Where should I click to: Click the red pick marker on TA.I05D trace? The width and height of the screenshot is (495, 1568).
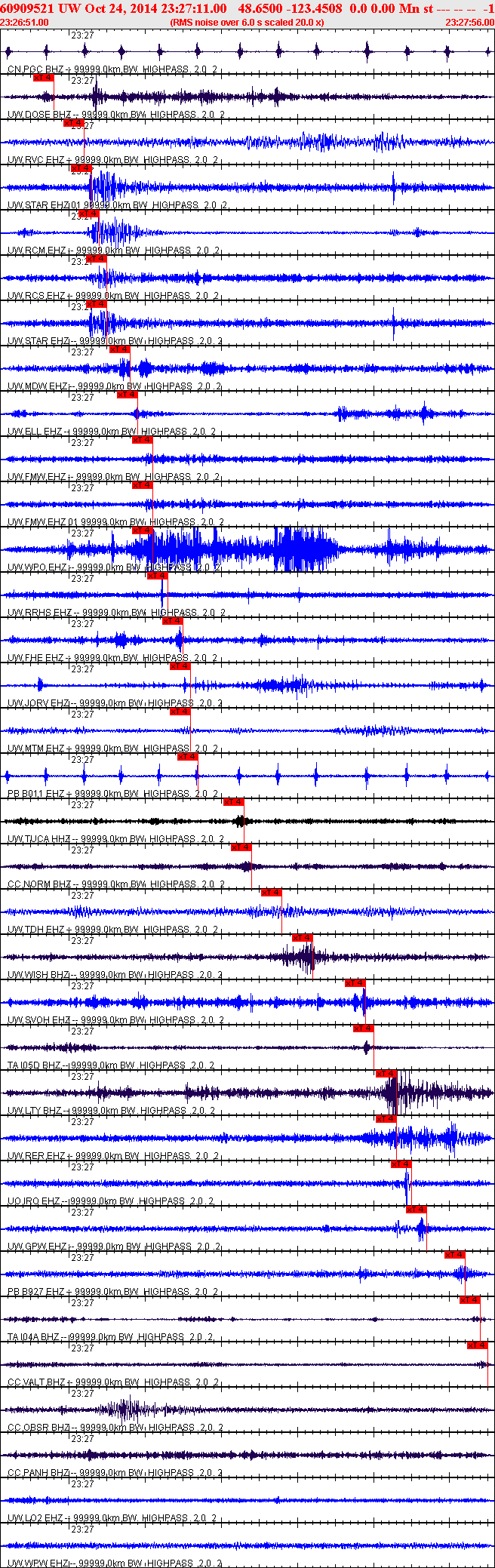[x=363, y=1028]
